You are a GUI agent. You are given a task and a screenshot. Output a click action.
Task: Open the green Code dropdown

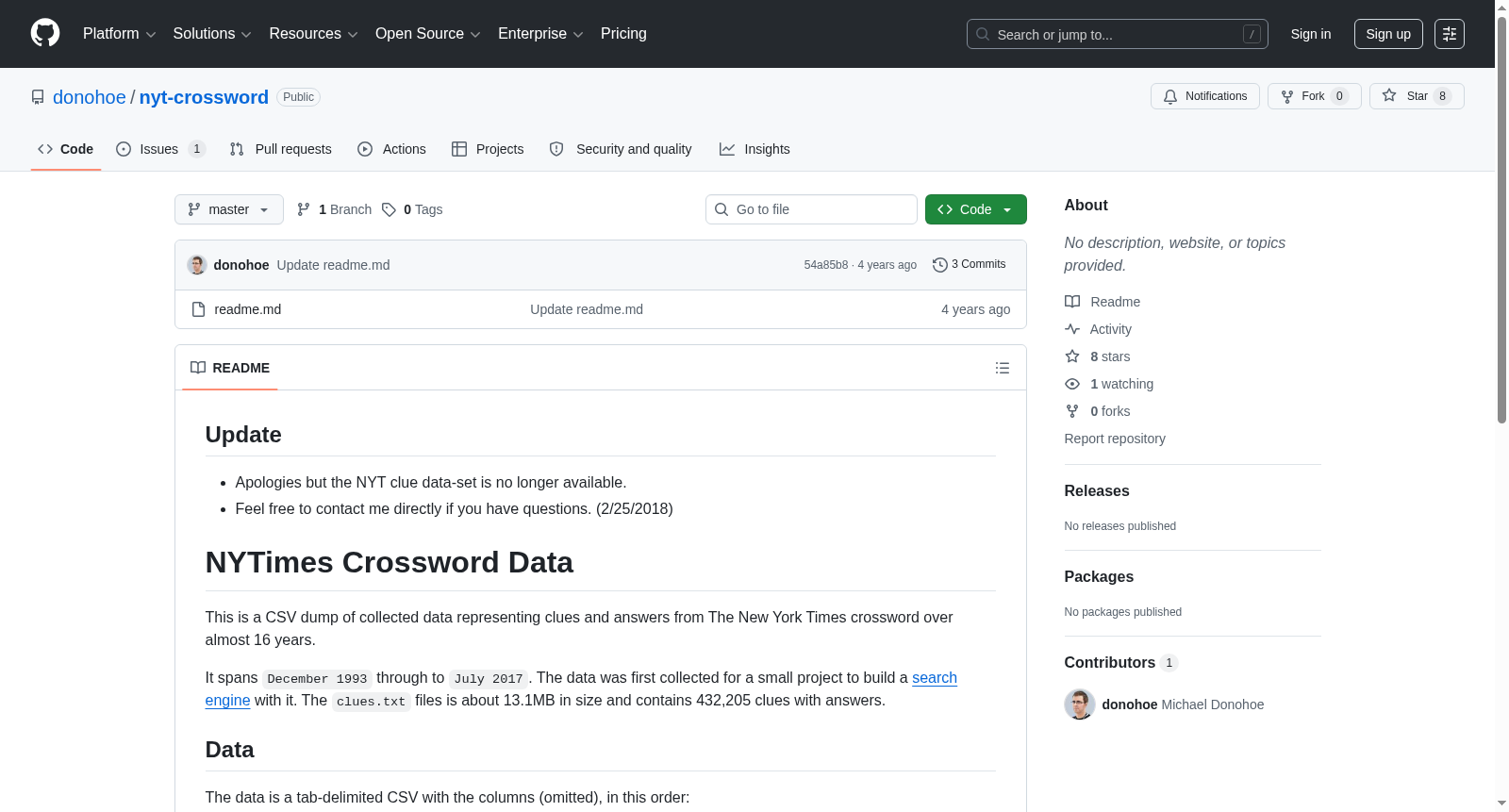[976, 209]
